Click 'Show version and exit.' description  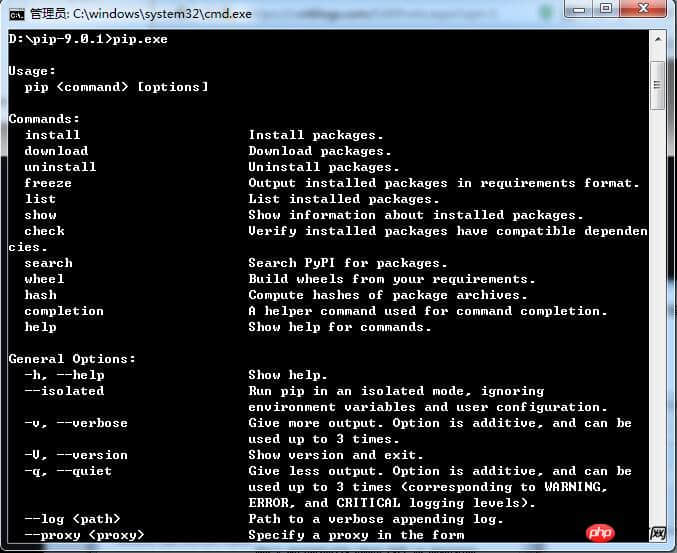click(x=336, y=455)
